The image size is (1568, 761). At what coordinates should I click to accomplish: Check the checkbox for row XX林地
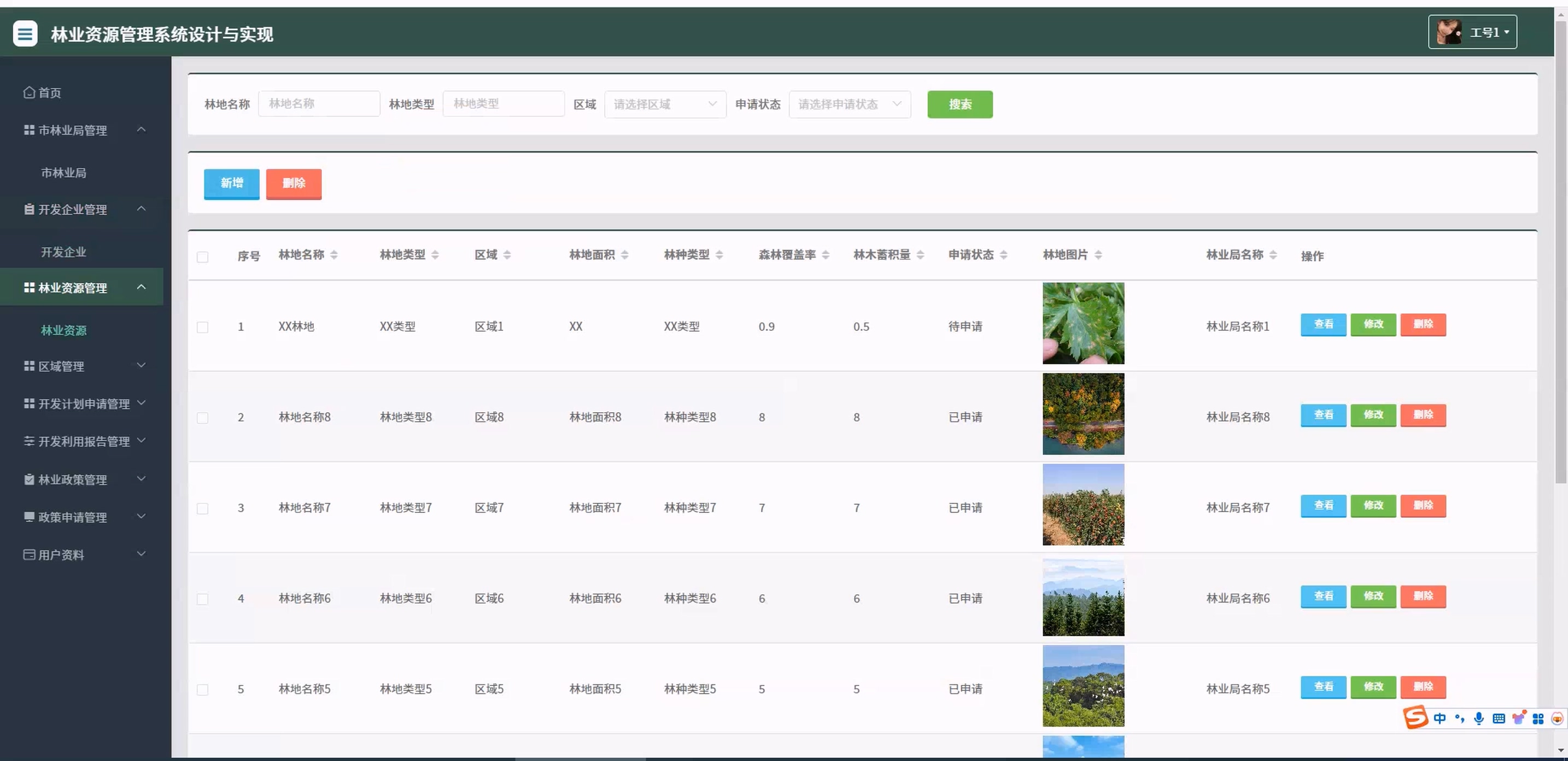pyautogui.click(x=203, y=327)
